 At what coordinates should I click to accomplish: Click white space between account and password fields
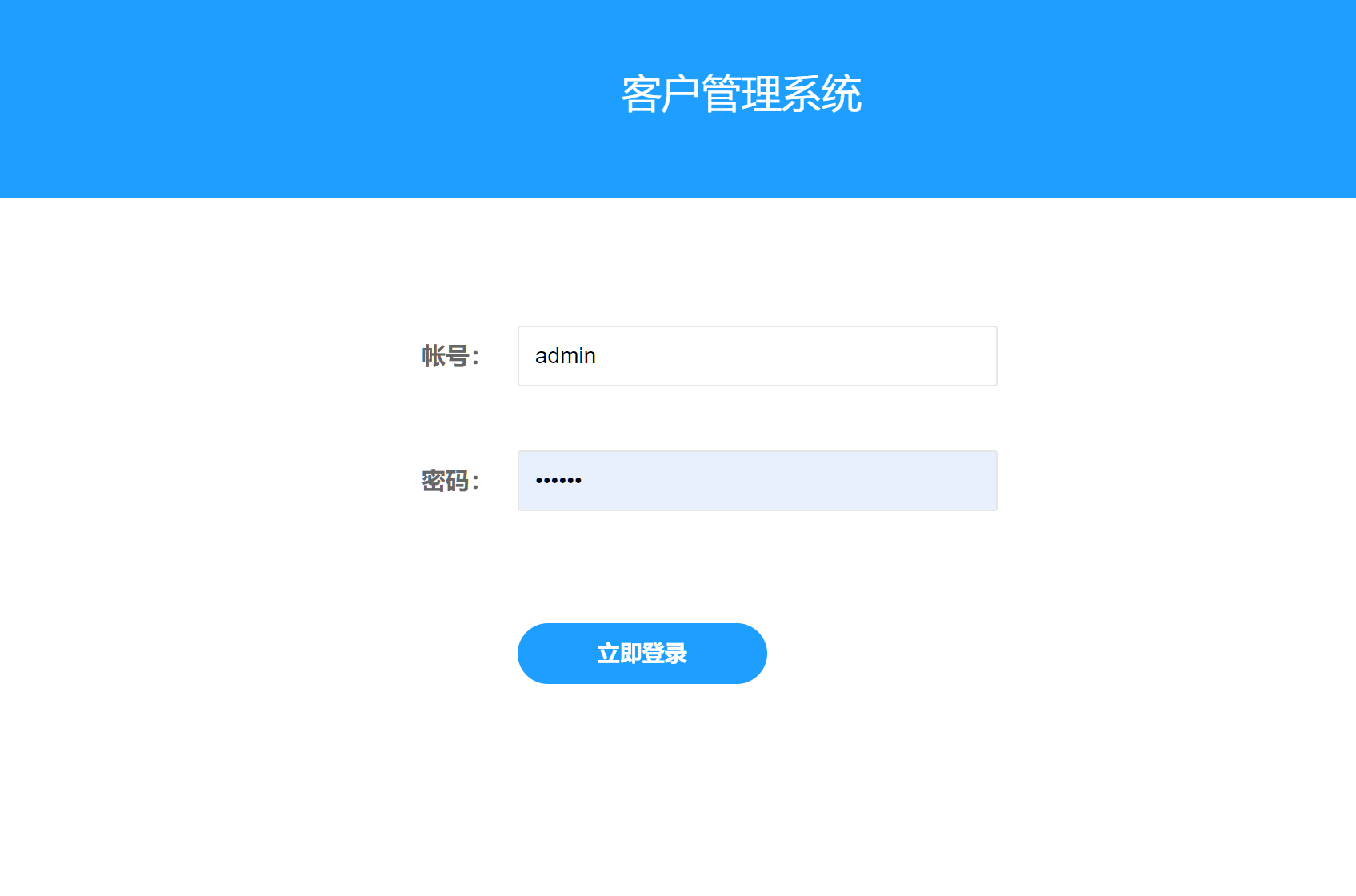coord(757,418)
